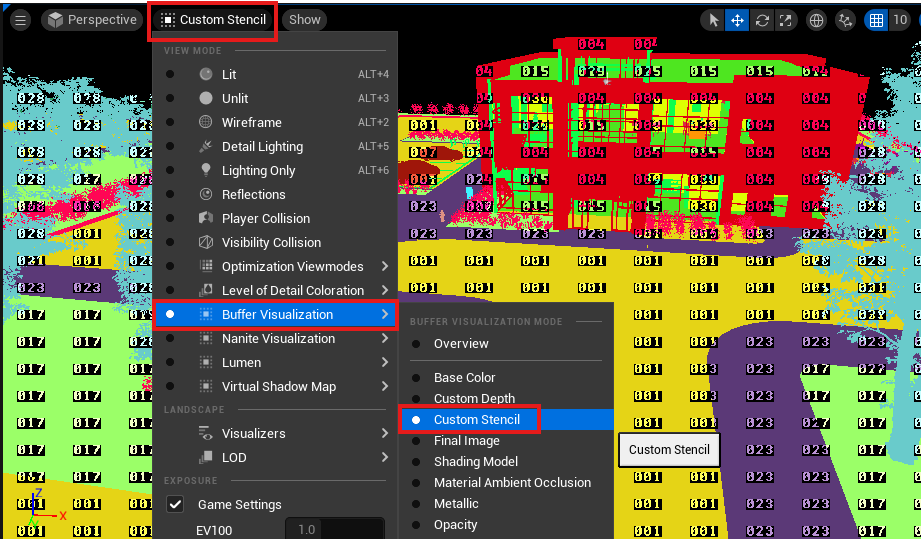Toggle grid snapping icon

(876, 20)
